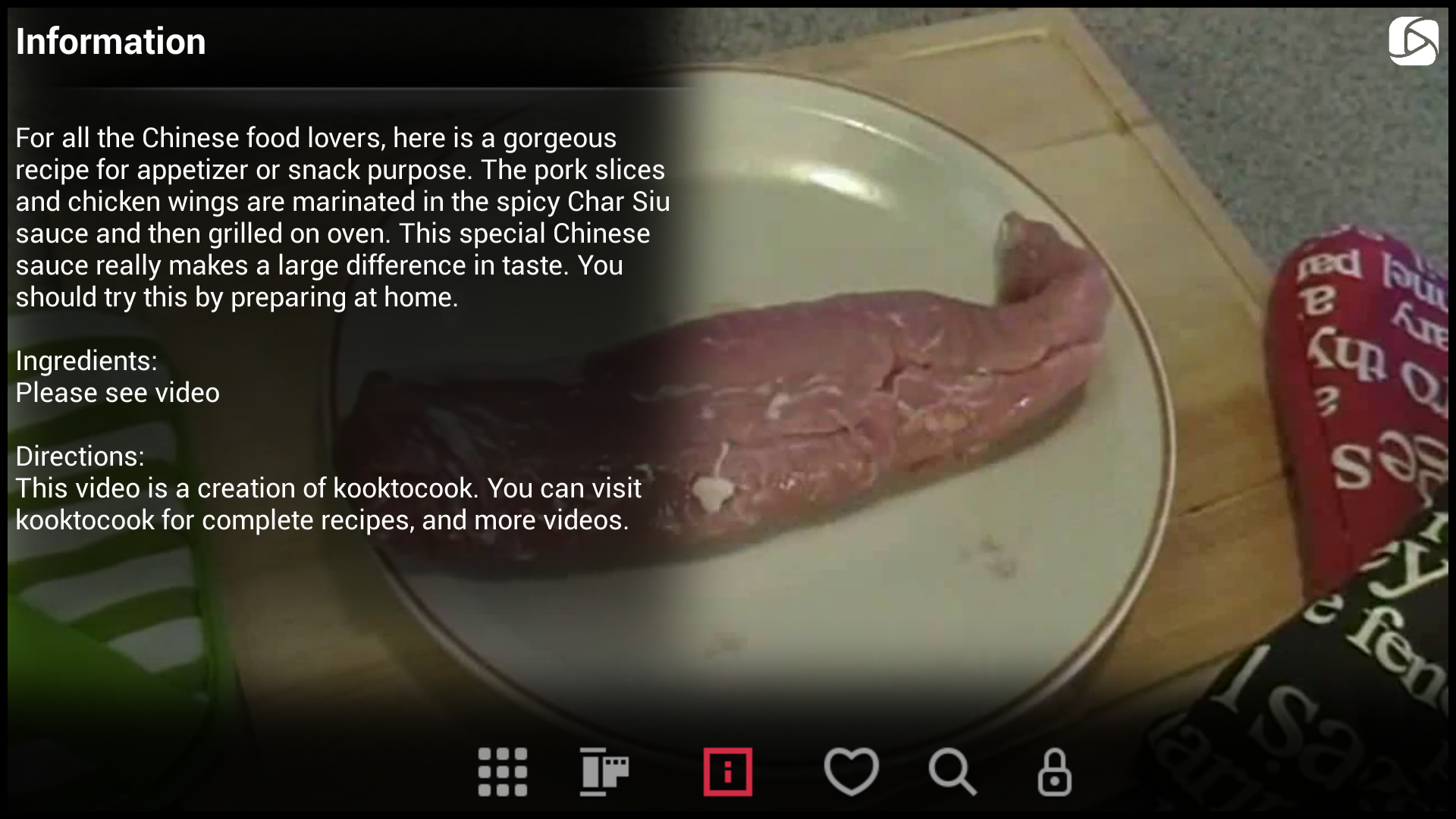
Task: Add recipe to favorites with heart icon
Action: coord(851,772)
